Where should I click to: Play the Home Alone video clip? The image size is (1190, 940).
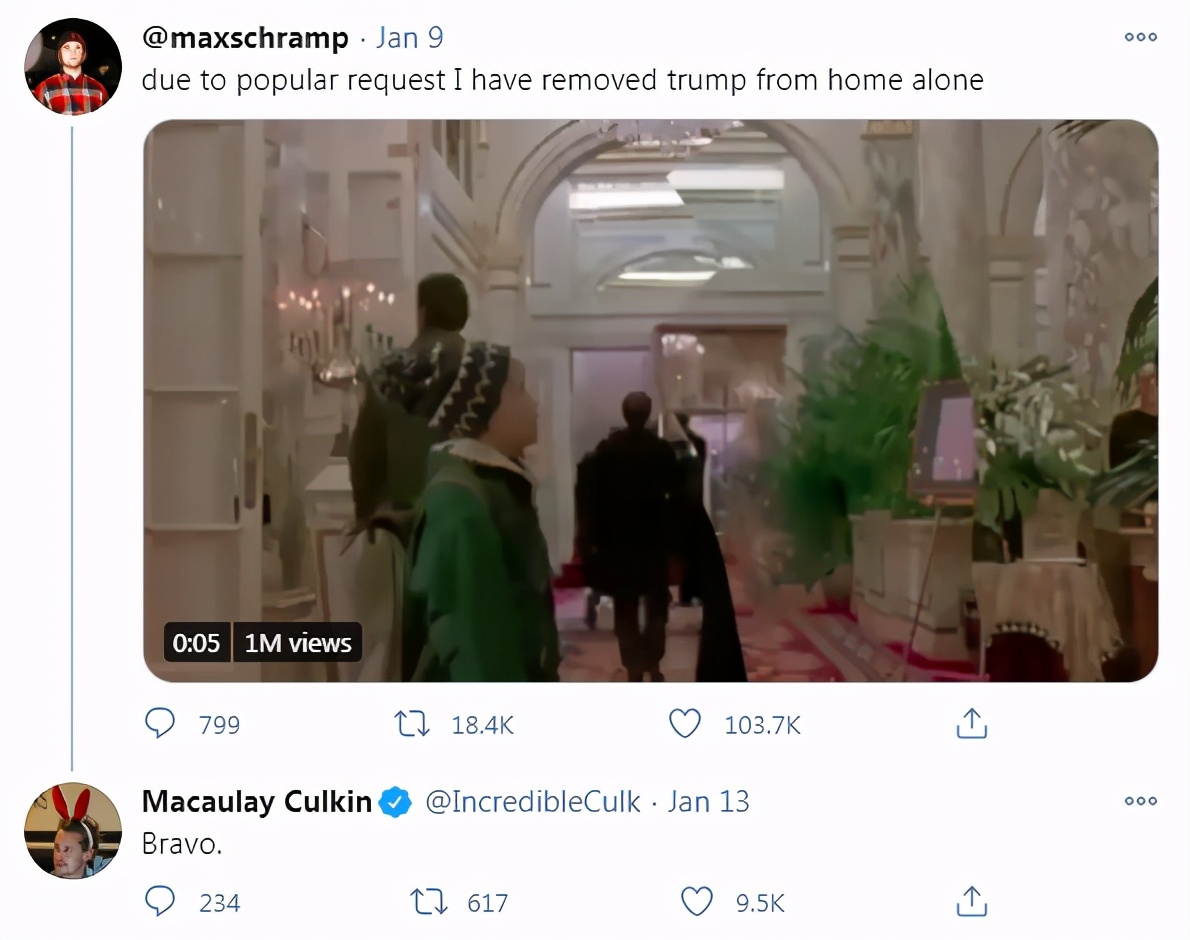pyautogui.click(x=650, y=401)
